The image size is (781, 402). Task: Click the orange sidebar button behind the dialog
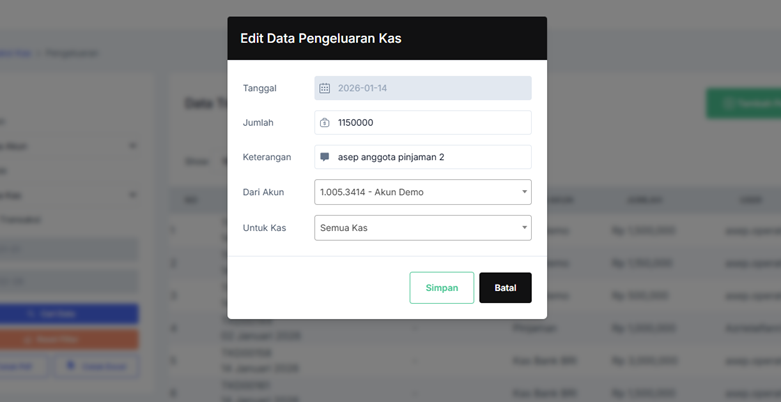coord(69,339)
